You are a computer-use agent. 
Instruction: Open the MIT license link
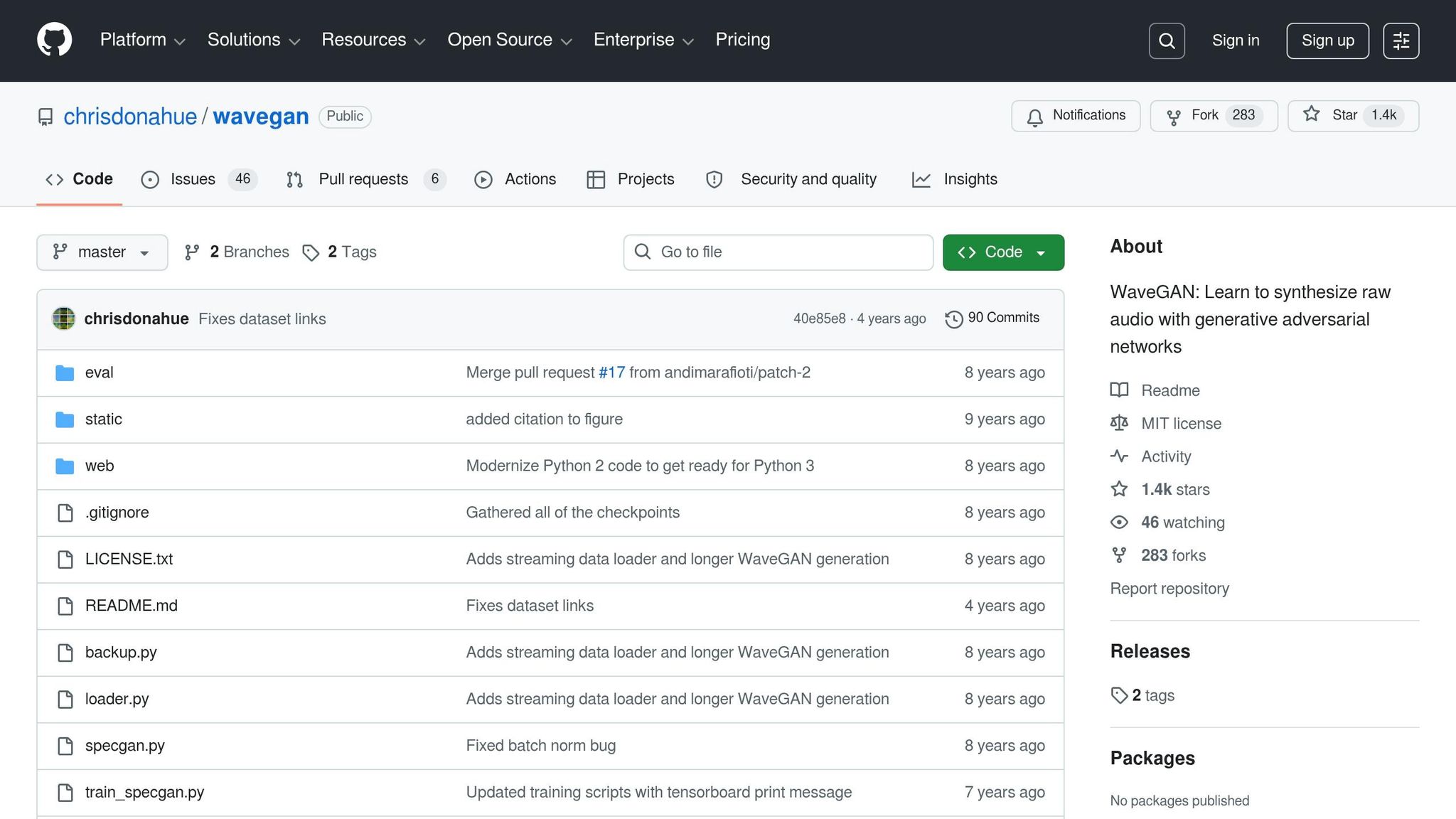pyautogui.click(x=1181, y=424)
